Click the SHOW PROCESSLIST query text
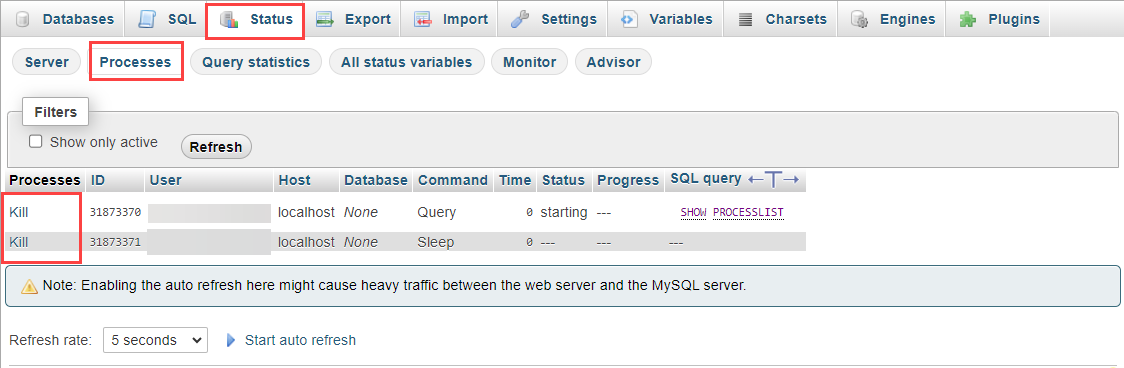1124x368 pixels. coord(732,212)
